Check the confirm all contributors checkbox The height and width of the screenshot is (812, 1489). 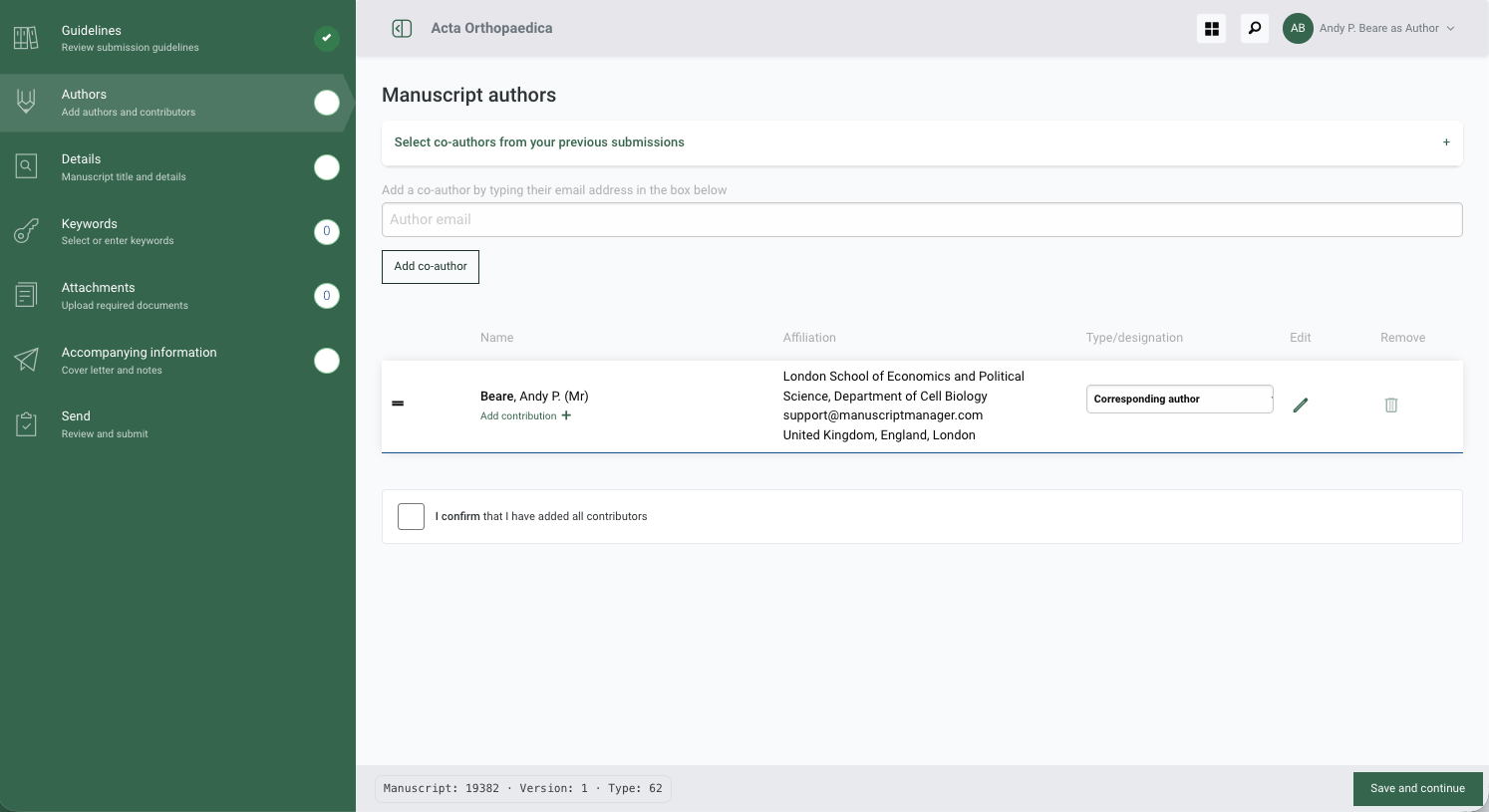[x=411, y=516]
